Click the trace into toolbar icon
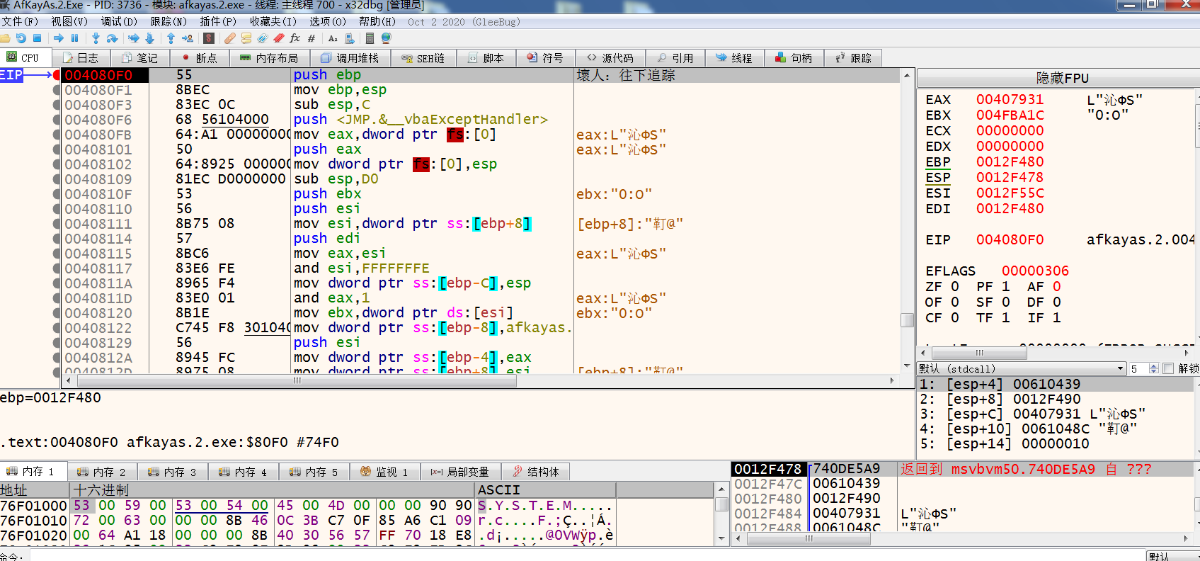1200x561 pixels. (x=133, y=38)
